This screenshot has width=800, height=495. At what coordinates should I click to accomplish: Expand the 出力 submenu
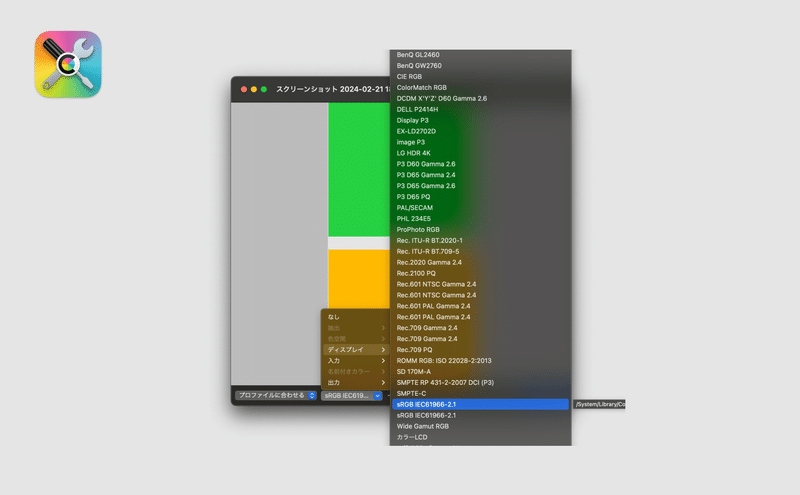pyautogui.click(x=356, y=382)
